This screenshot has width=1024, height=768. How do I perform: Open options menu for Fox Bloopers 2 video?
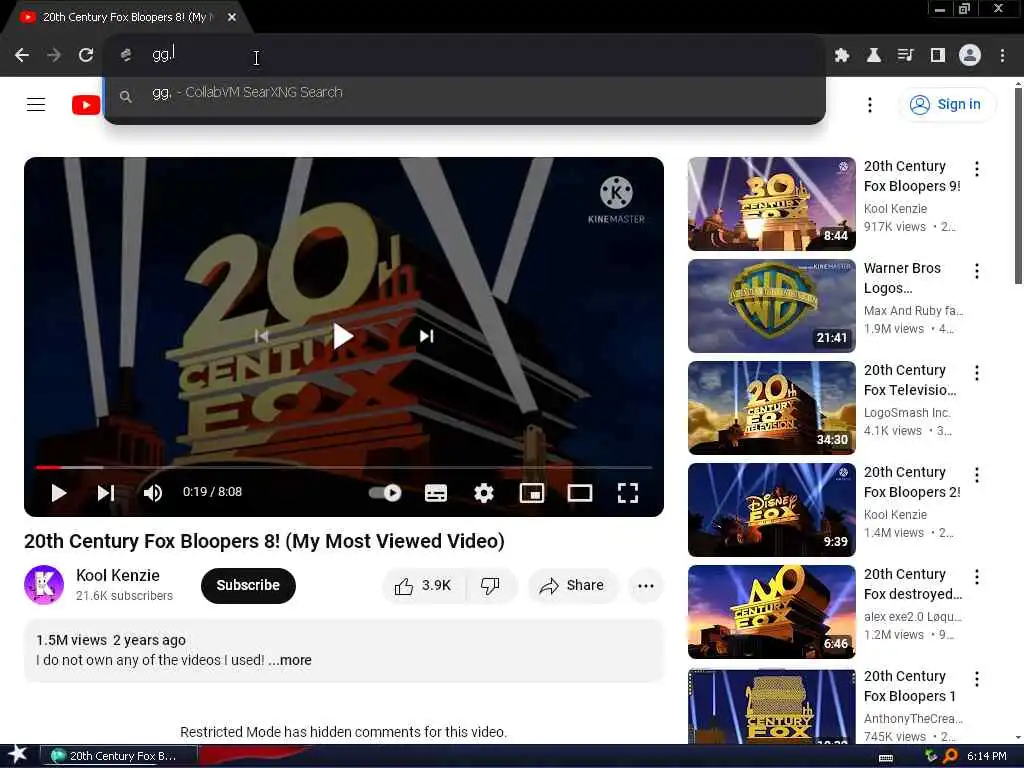point(976,475)
